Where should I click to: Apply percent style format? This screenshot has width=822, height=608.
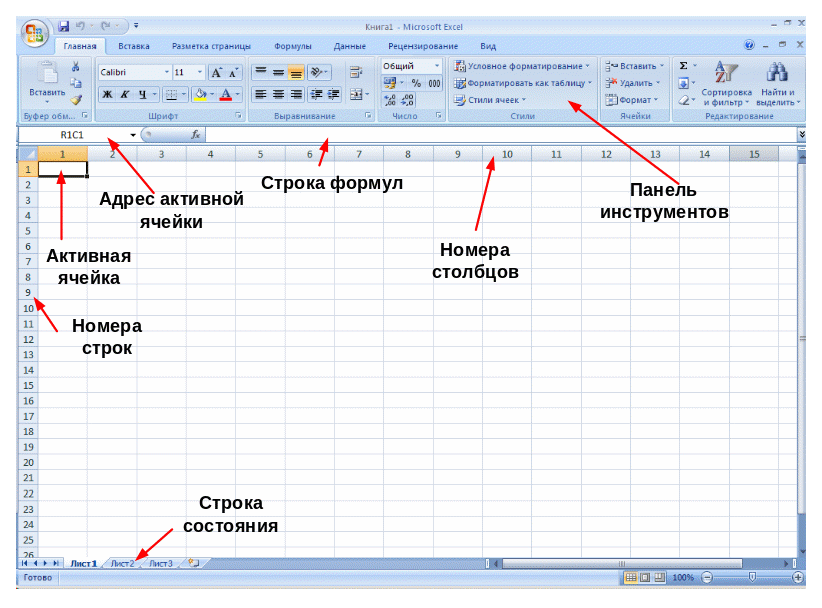coord(416,83)
